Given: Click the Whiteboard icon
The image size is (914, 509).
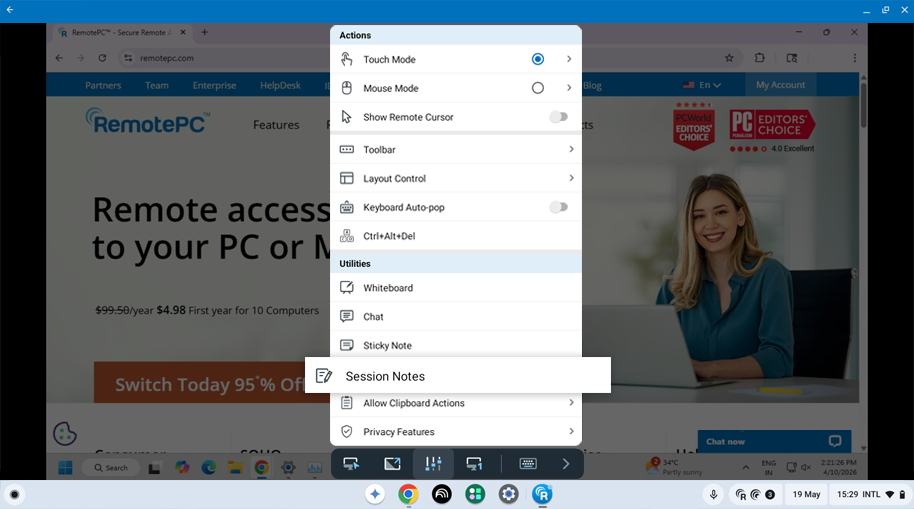Looking at the screenshot, I should click(x=346, y=287).
